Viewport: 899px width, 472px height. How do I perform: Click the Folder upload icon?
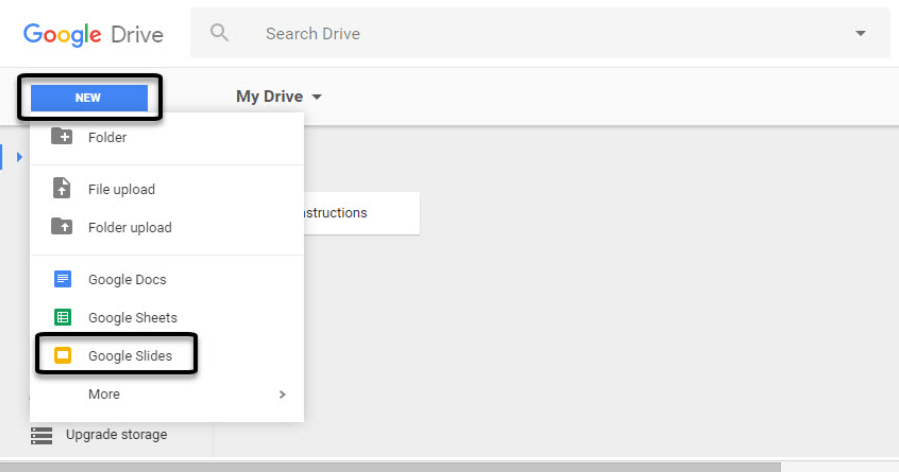(x=62, y=227)
